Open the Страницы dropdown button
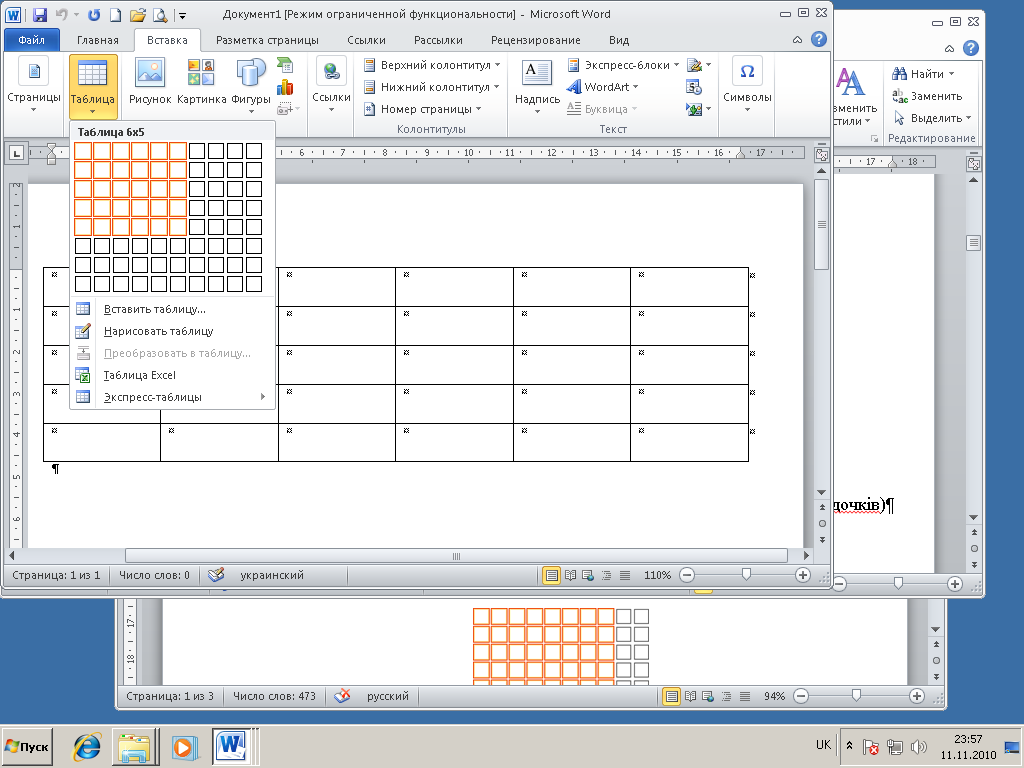Screen dimensions: 1024x768 click(34, 87)
